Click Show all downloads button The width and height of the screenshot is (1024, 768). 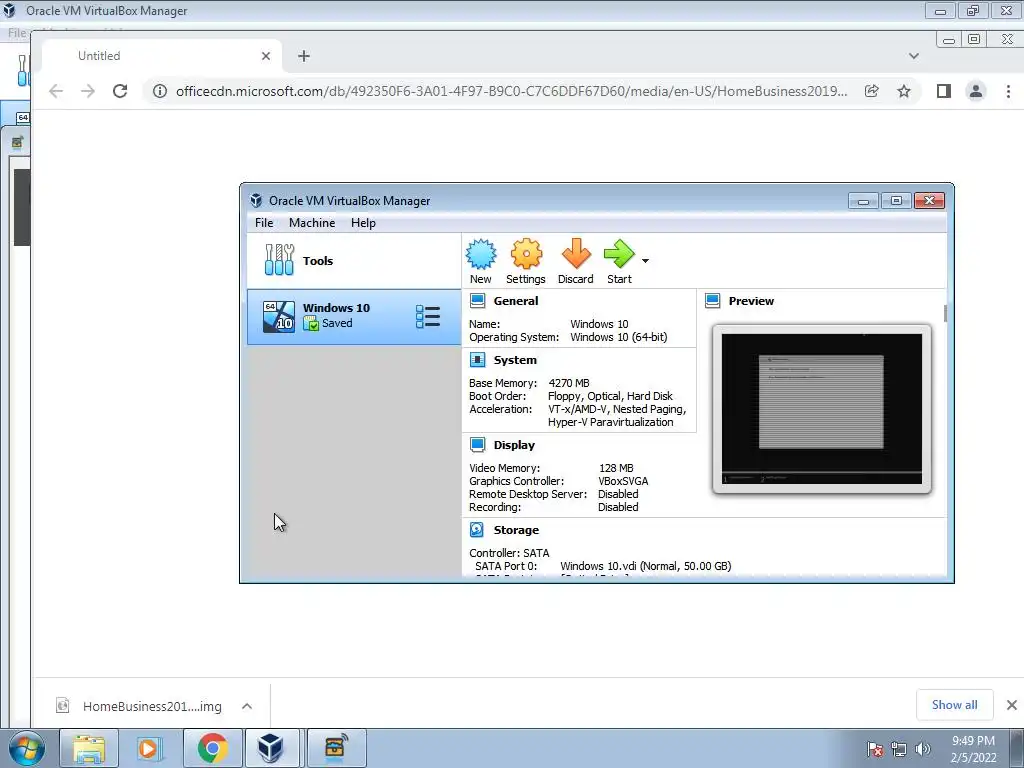tap(954, 705)
